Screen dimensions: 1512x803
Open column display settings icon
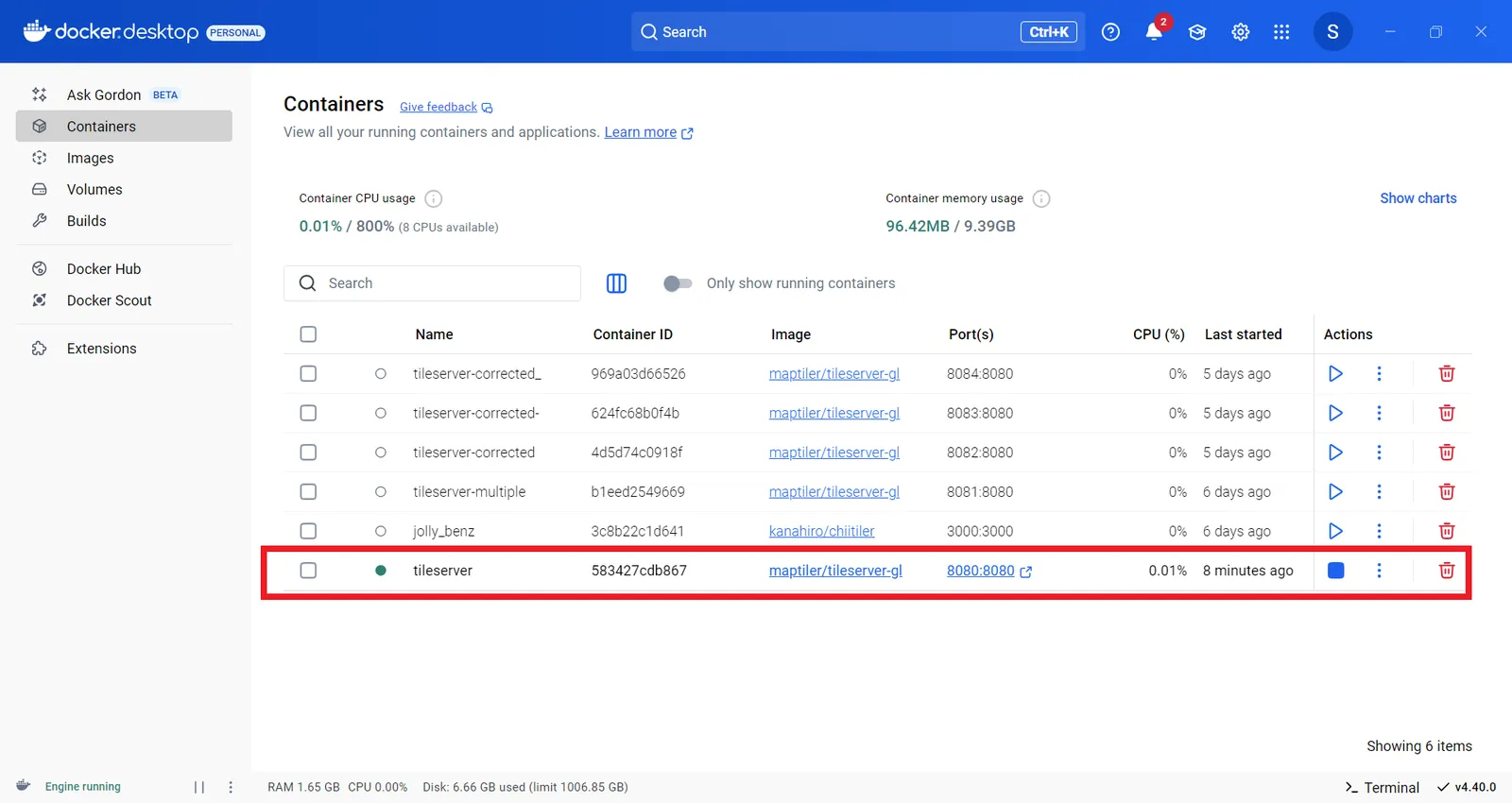click(616, 283)
